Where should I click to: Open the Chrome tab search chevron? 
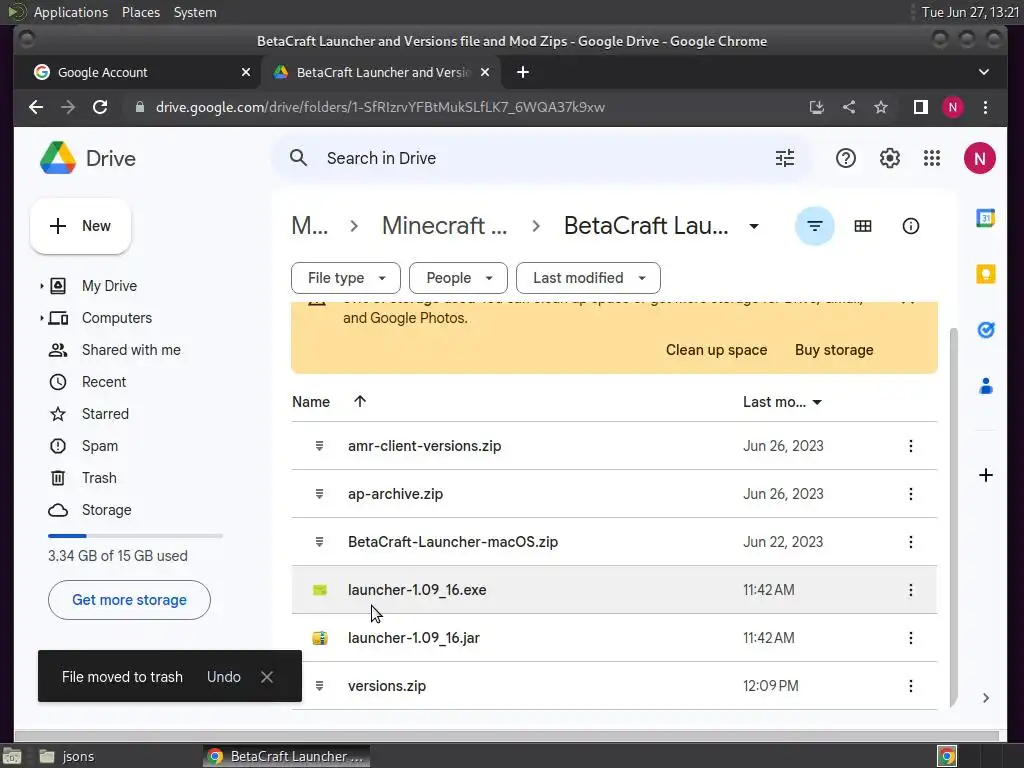[984, 72]
